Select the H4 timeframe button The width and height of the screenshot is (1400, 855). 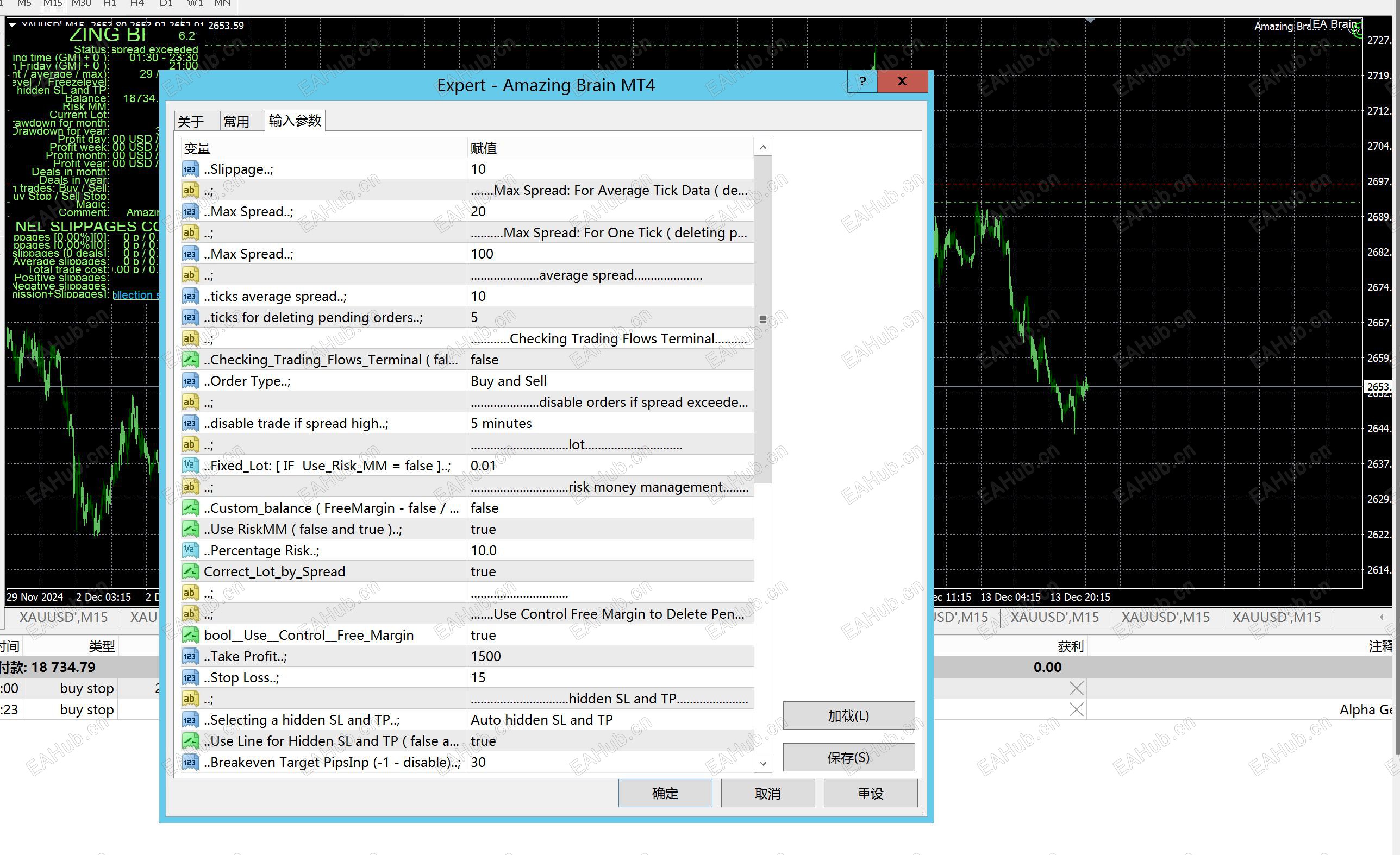click(x=137, y=4)
